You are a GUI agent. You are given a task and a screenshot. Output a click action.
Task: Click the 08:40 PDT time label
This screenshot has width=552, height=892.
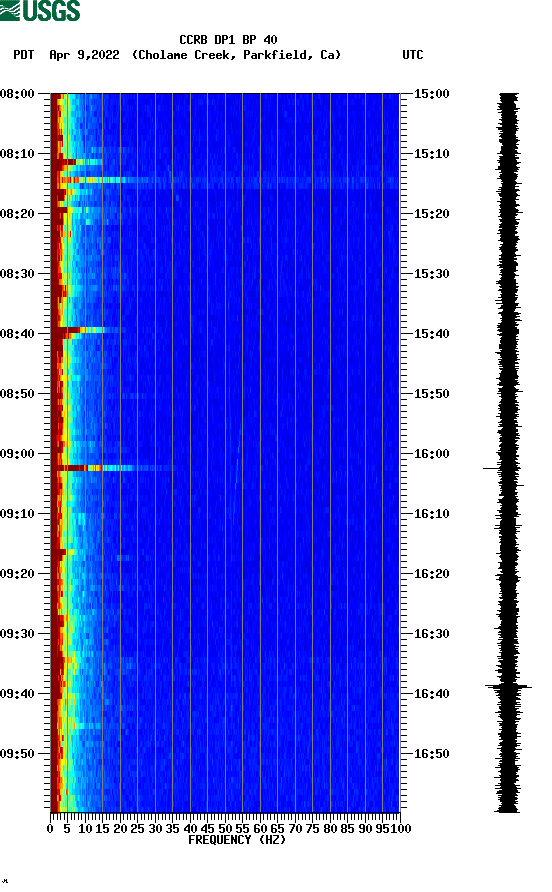[18, 333]
